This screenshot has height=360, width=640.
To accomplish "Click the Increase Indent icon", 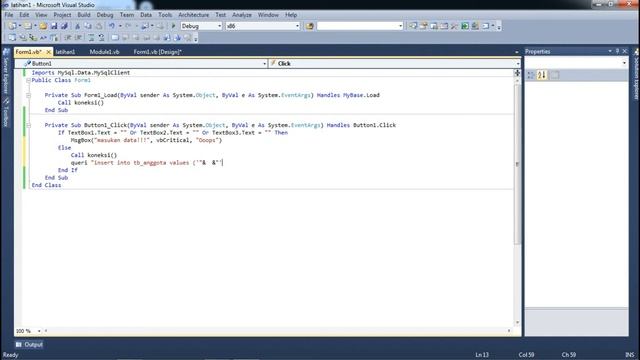I will tap(78, 38).
